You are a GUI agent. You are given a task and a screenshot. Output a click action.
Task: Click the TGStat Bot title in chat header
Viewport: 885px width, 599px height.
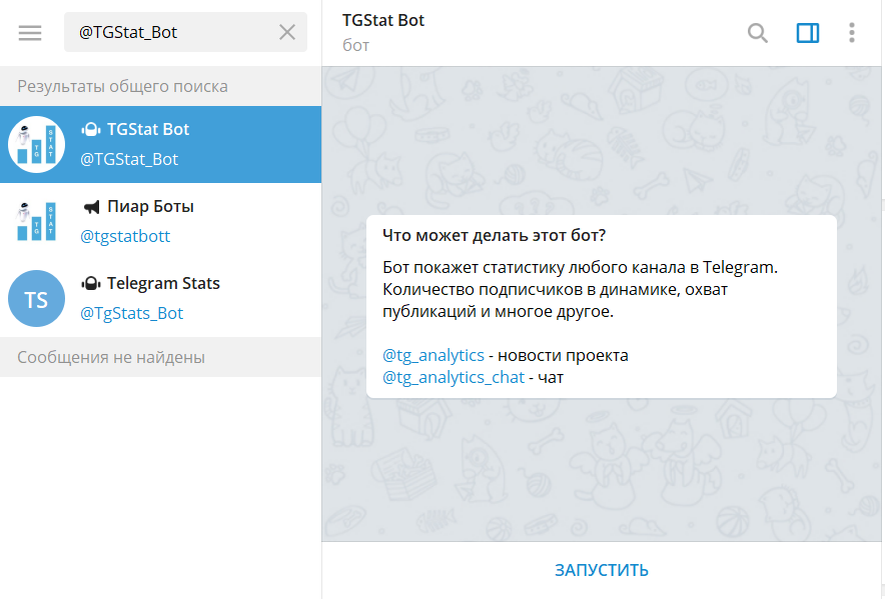coord(383,20)
